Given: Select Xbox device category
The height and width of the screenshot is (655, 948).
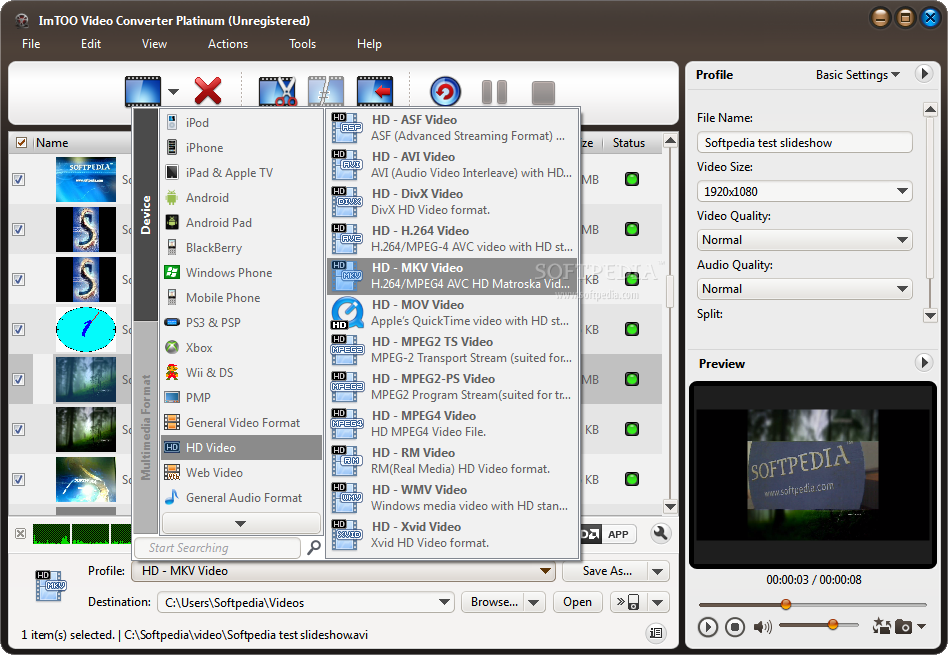Looking at the screenshot, I should 242,348.
